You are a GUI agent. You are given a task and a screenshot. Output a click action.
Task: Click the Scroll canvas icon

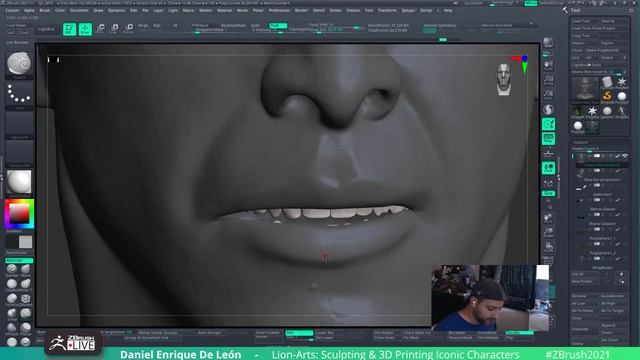(549, 66)
